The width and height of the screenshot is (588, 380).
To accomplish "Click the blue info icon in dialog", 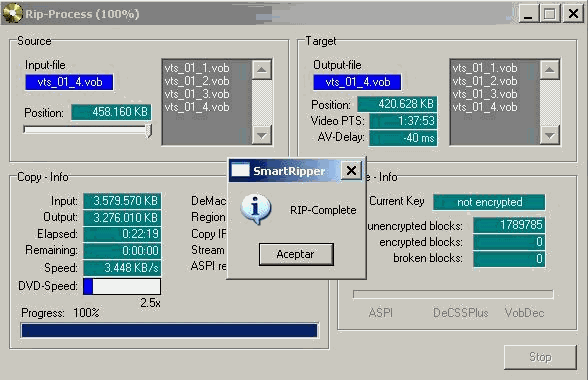I will click(x=256, y=209).
